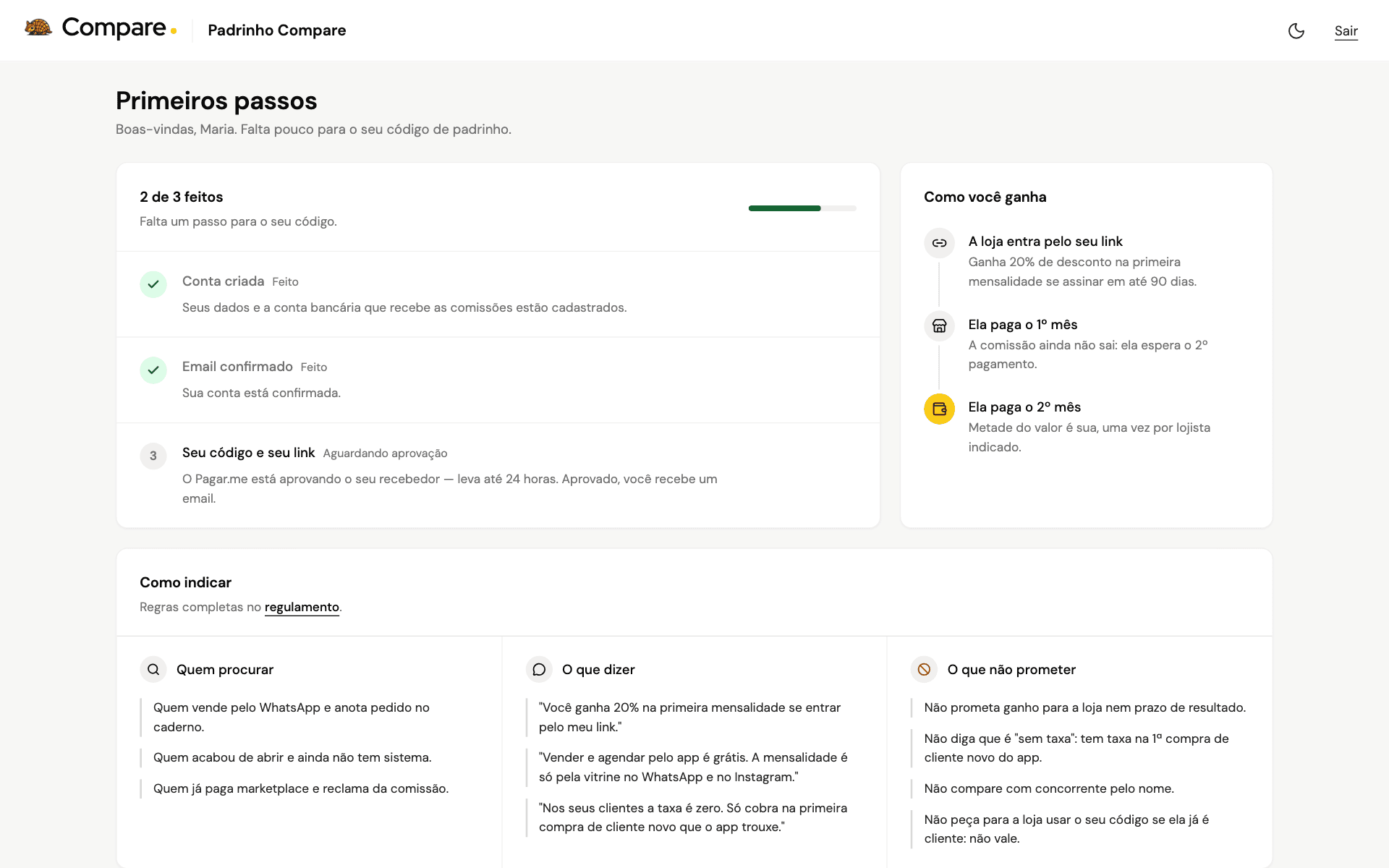
Task: Click the "Email confirmado" step title
Action: pyautogui.click(x=237, y=367)
